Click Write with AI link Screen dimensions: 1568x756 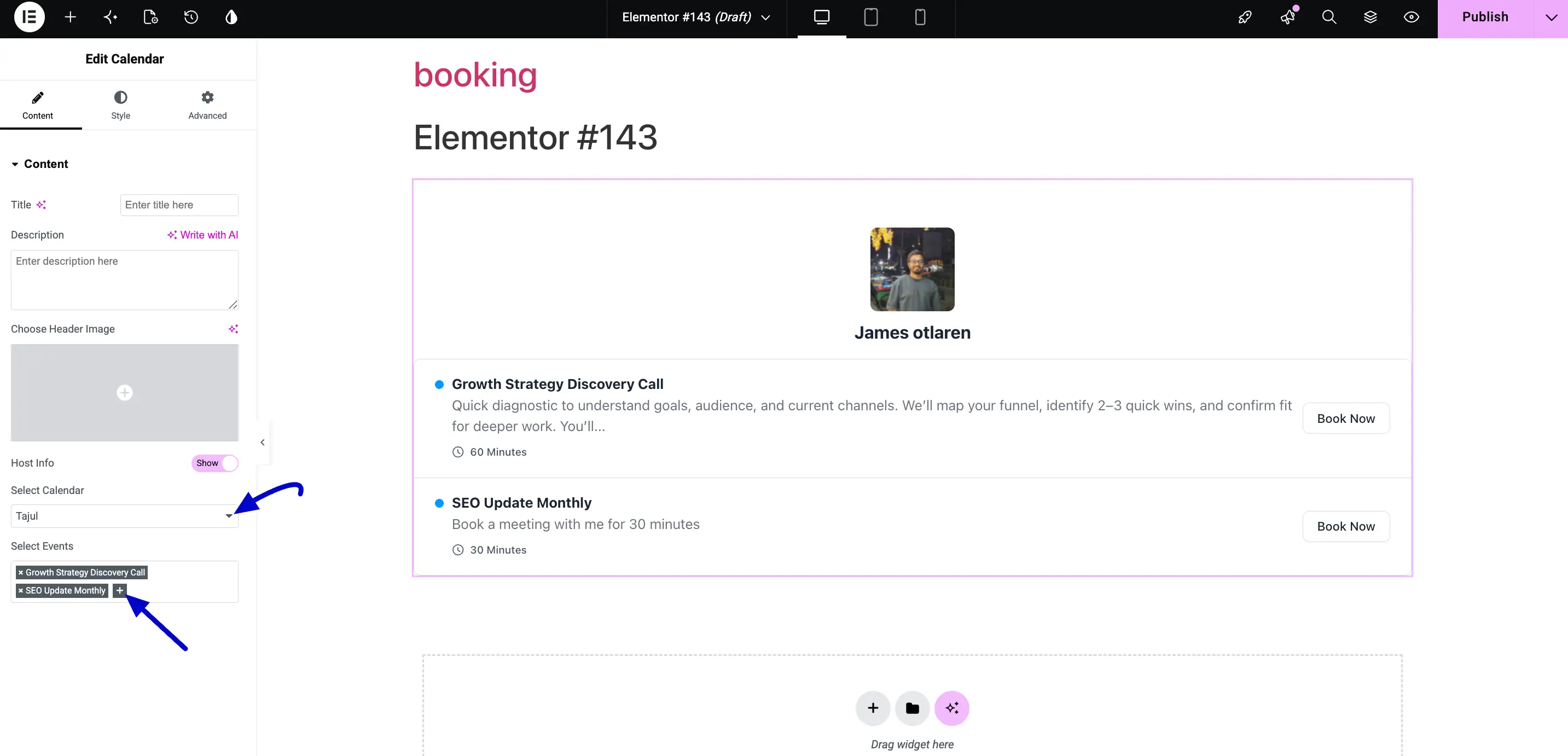tap(202, 235)
